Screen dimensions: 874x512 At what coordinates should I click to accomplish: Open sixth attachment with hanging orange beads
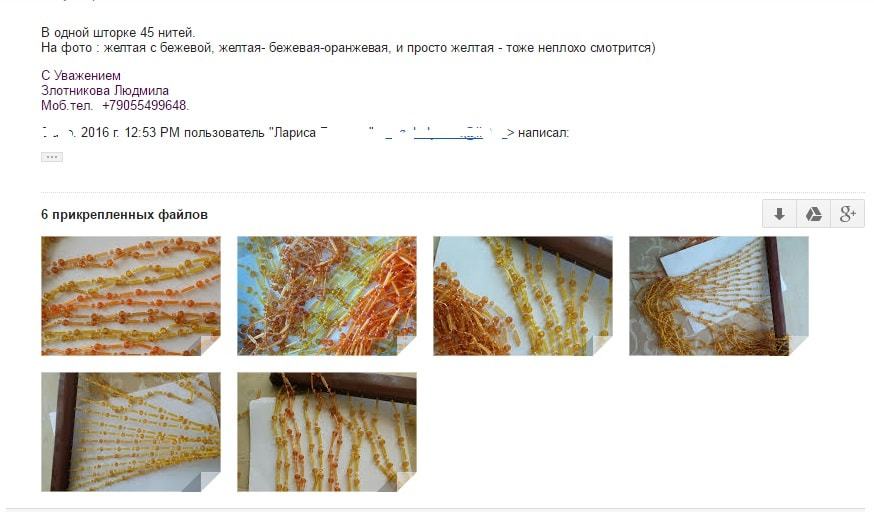[x=327, y=432]
